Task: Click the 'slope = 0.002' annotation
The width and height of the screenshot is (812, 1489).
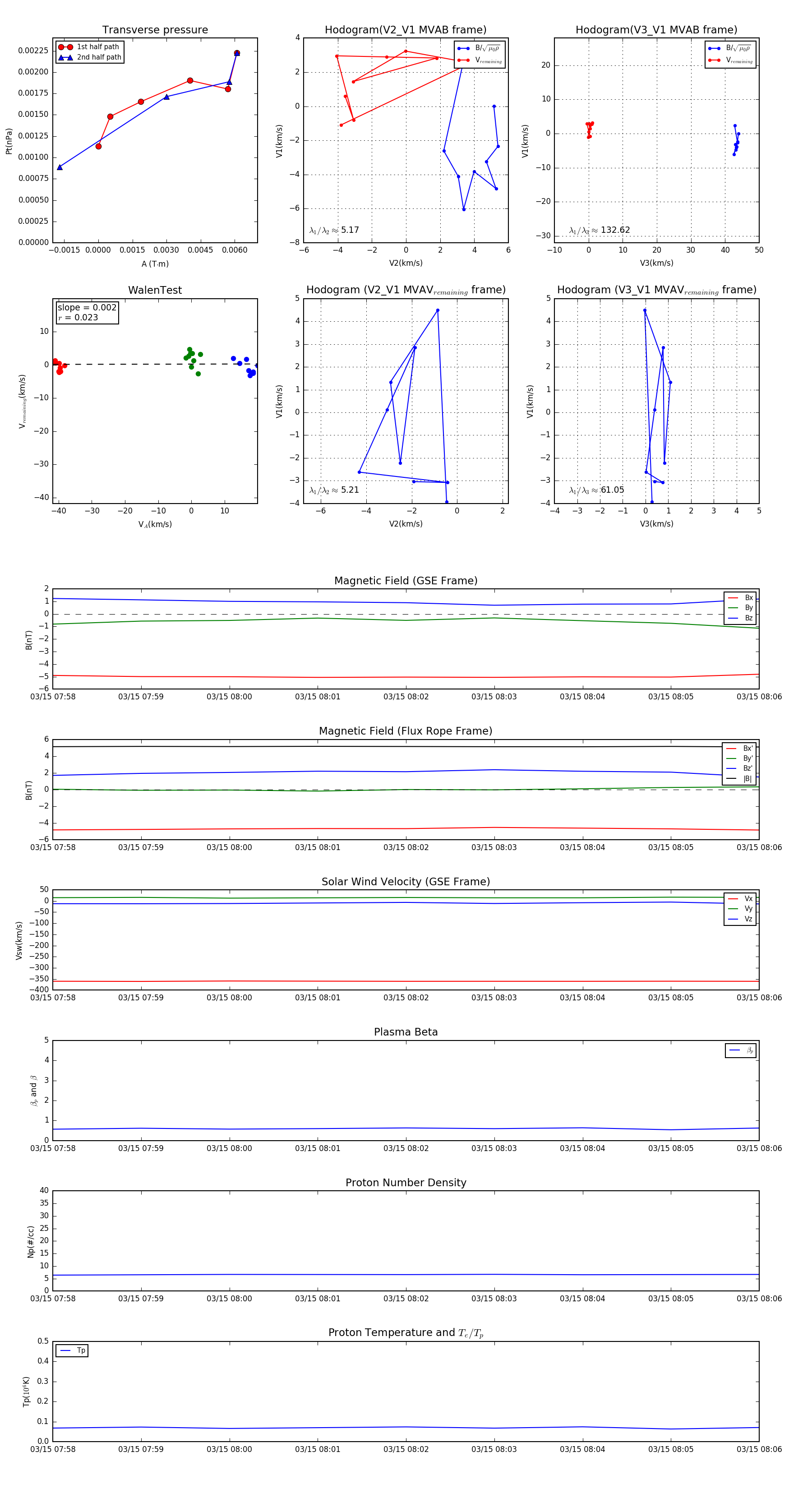Action: [x=87, y=308]
